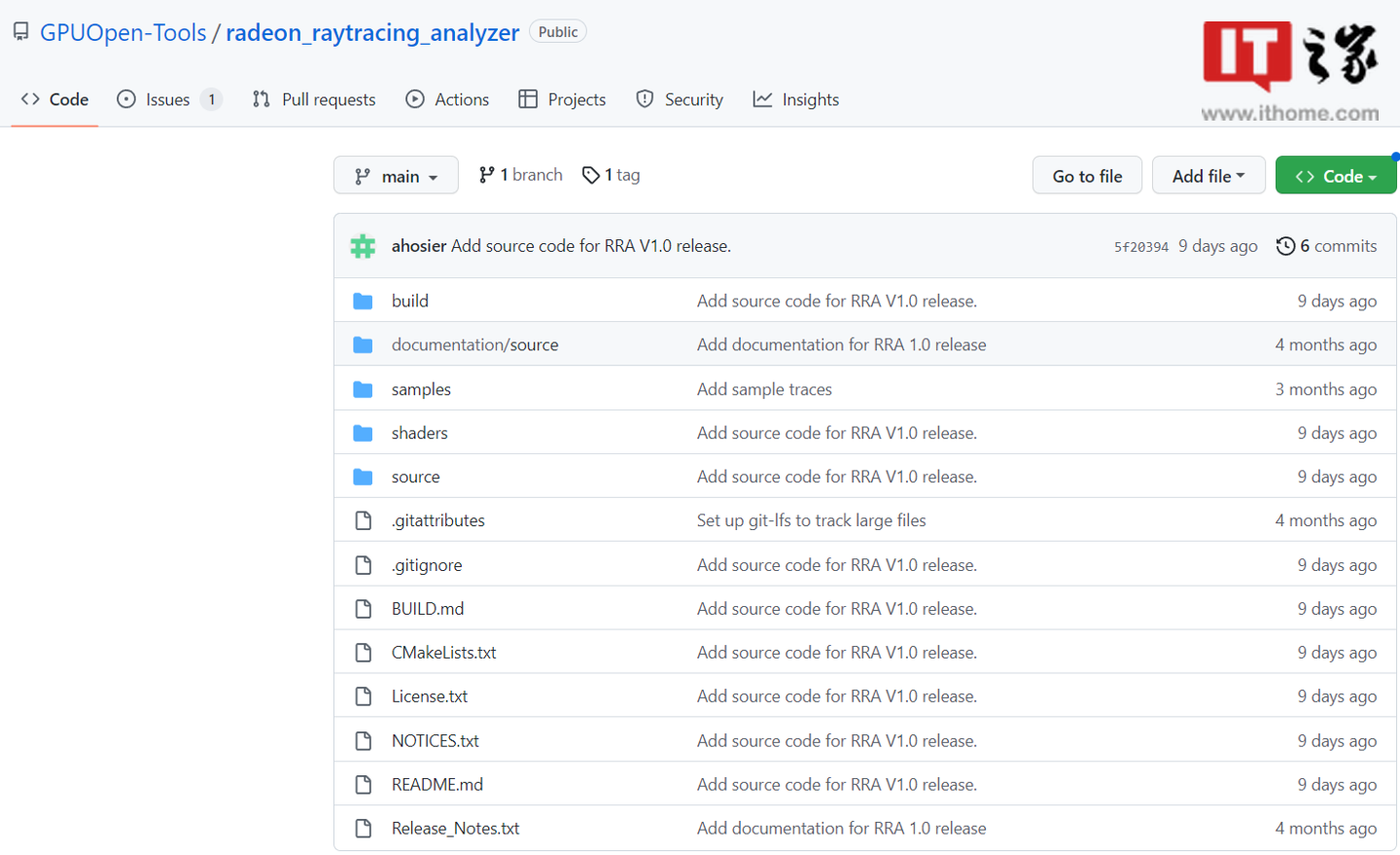Click the samples folder icon
This screenshot has width=1400, height=855.
[x=363, y=389]
